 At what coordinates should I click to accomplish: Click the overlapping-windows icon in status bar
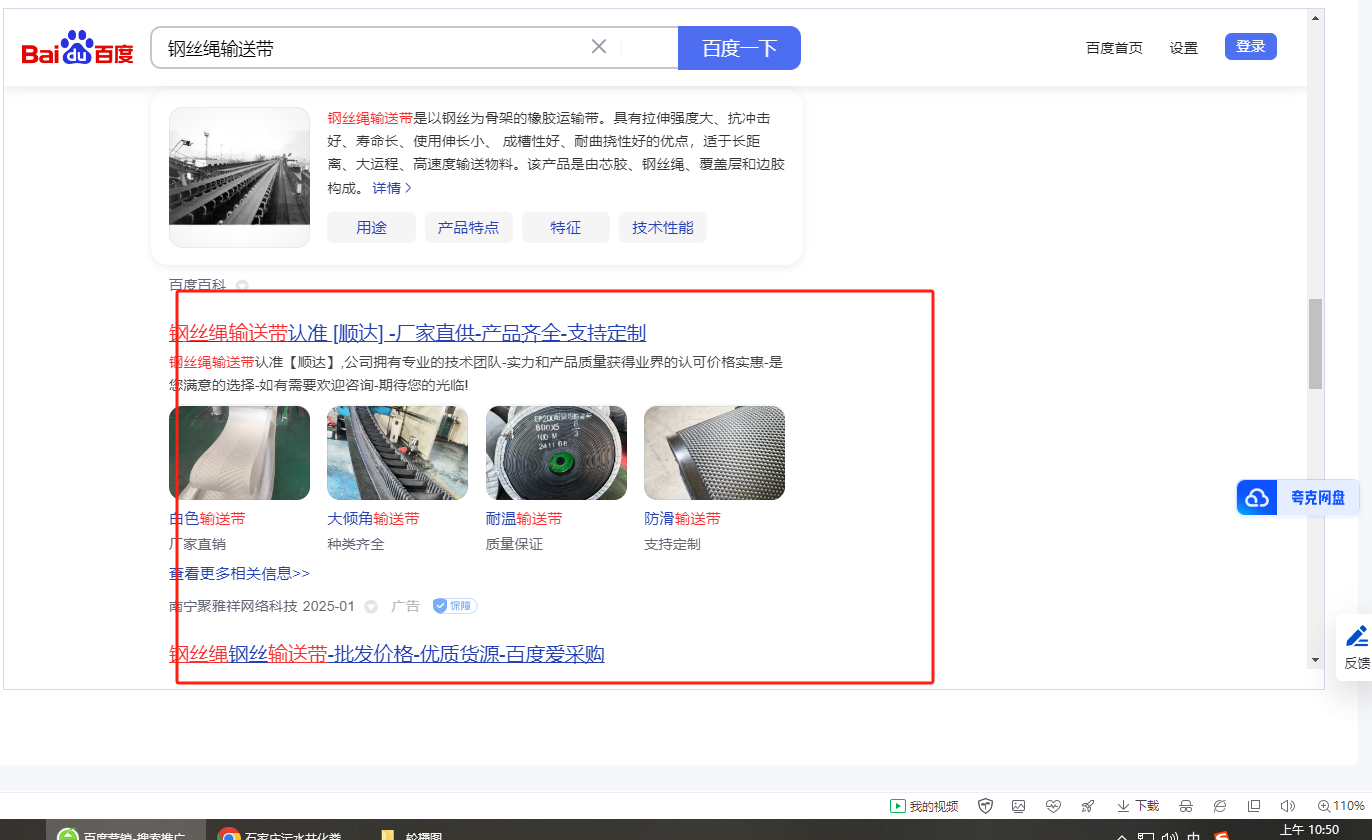click(x=1254, y=806)
